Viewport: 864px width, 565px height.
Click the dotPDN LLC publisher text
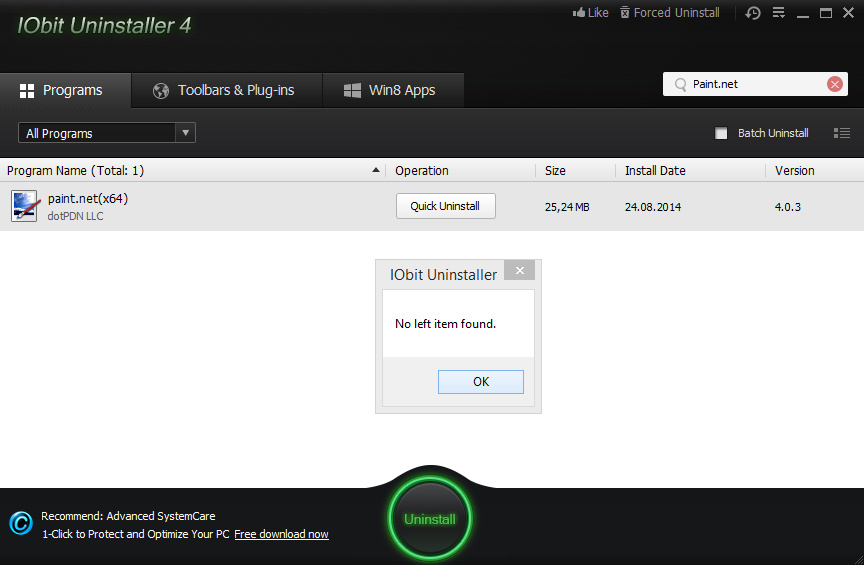click(75, 216)
